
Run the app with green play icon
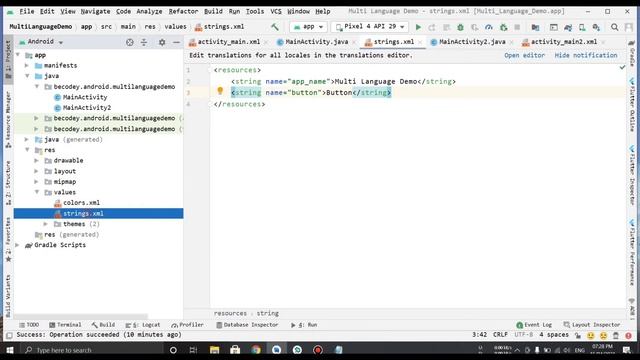(418, 27)
